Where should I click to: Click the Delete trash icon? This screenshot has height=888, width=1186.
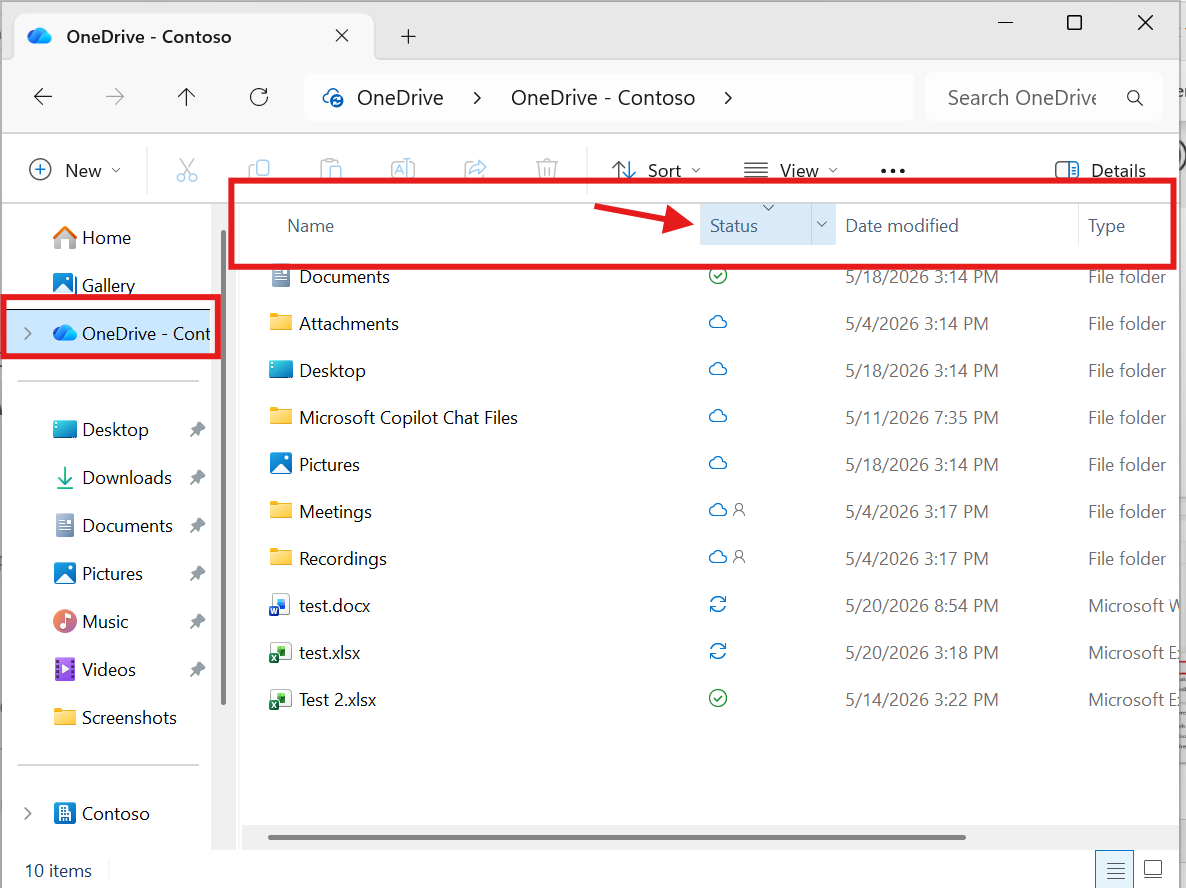coord(547,169)
